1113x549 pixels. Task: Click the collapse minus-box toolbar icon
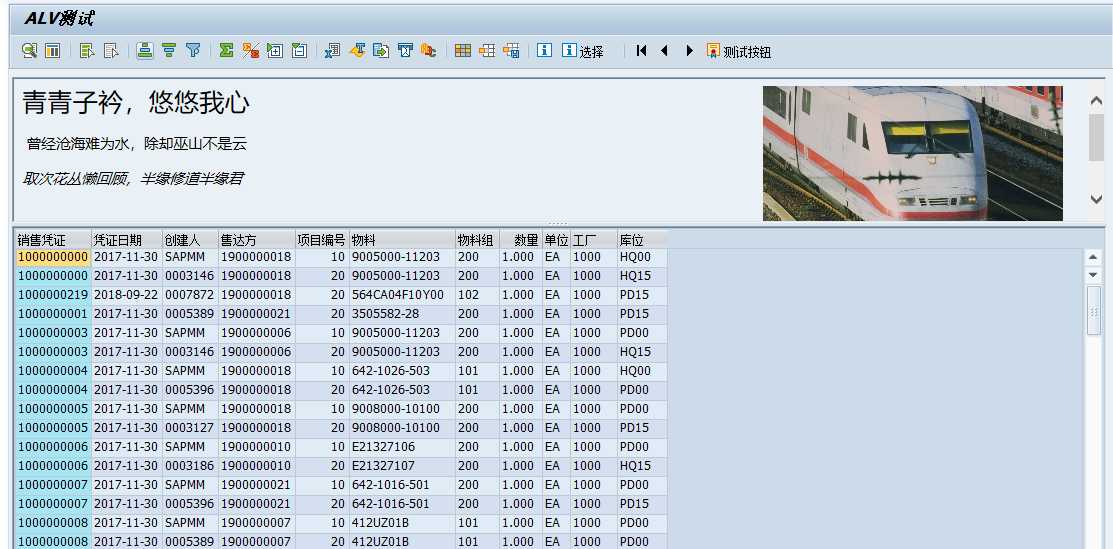pyautogui.click(x=300, y=50)
